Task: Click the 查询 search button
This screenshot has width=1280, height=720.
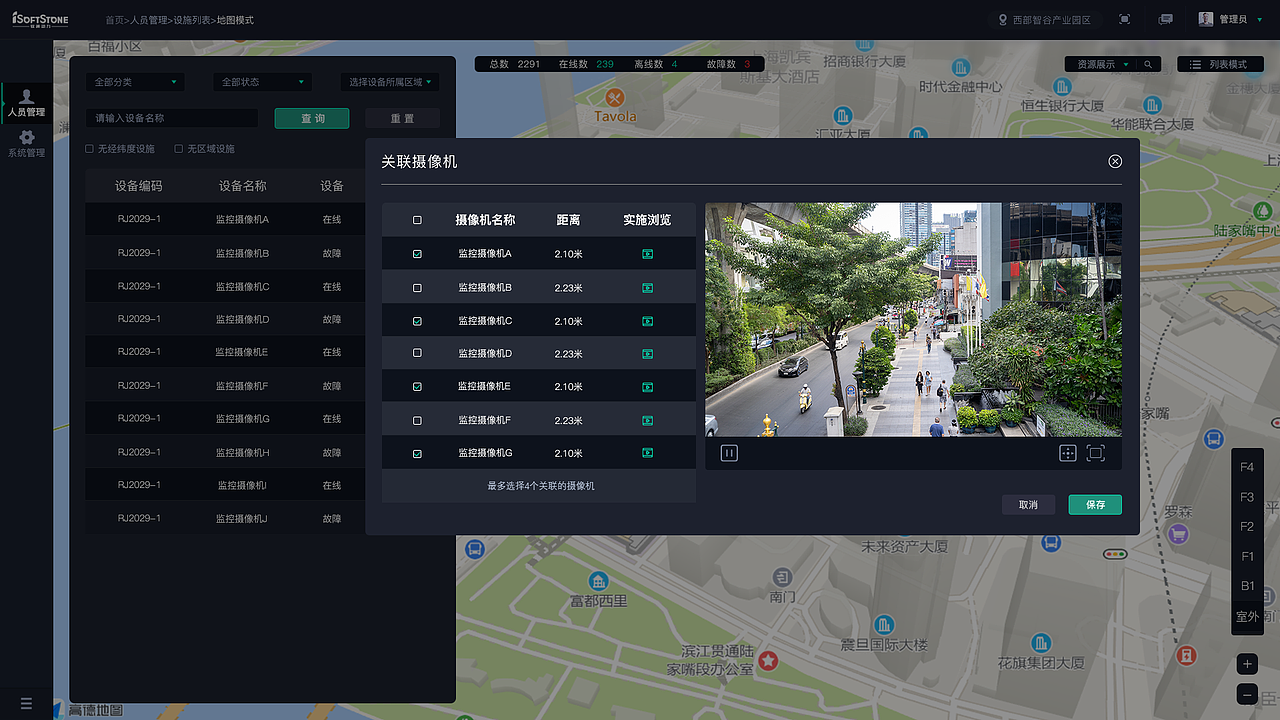Action: (x=312, y=118)
